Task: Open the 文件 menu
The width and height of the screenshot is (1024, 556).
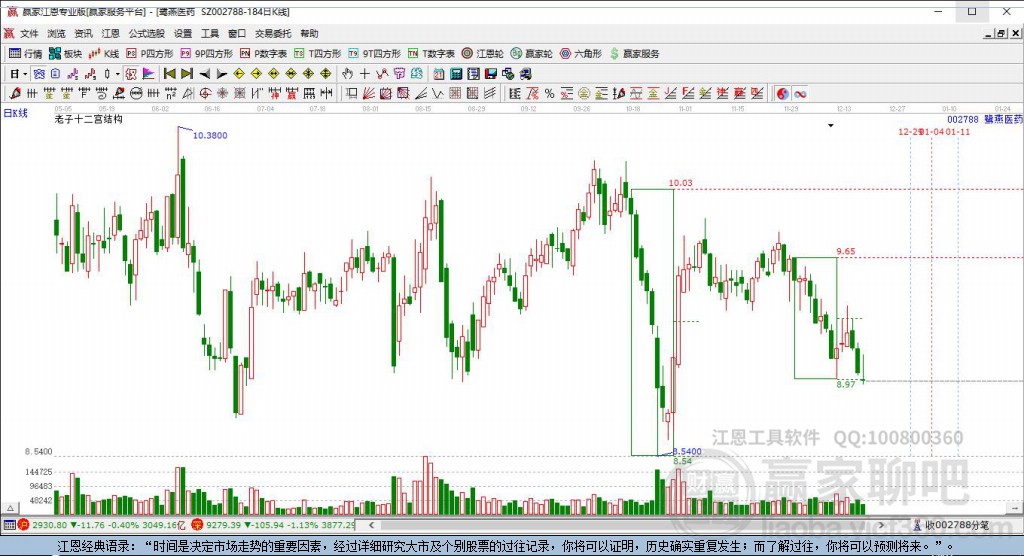Action: click(29, 33)
